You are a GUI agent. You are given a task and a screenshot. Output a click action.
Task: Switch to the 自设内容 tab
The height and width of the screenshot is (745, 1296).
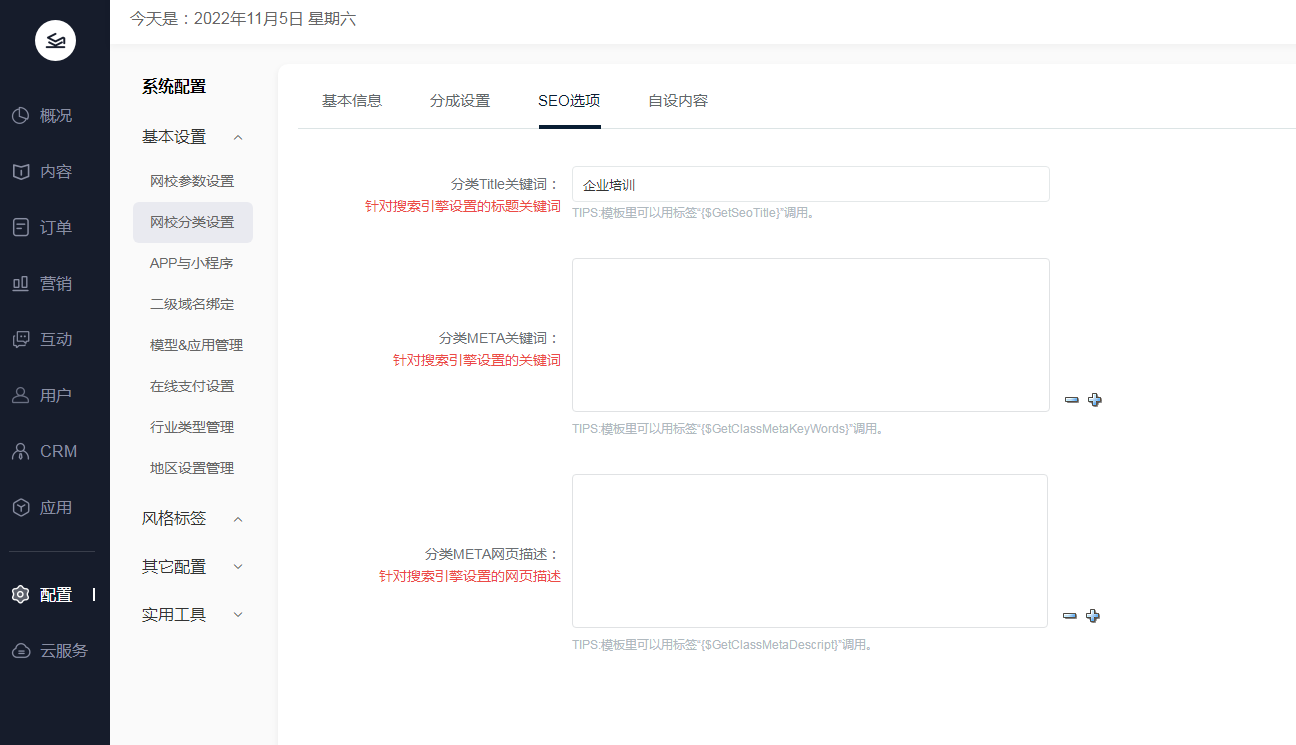[678, 101]
